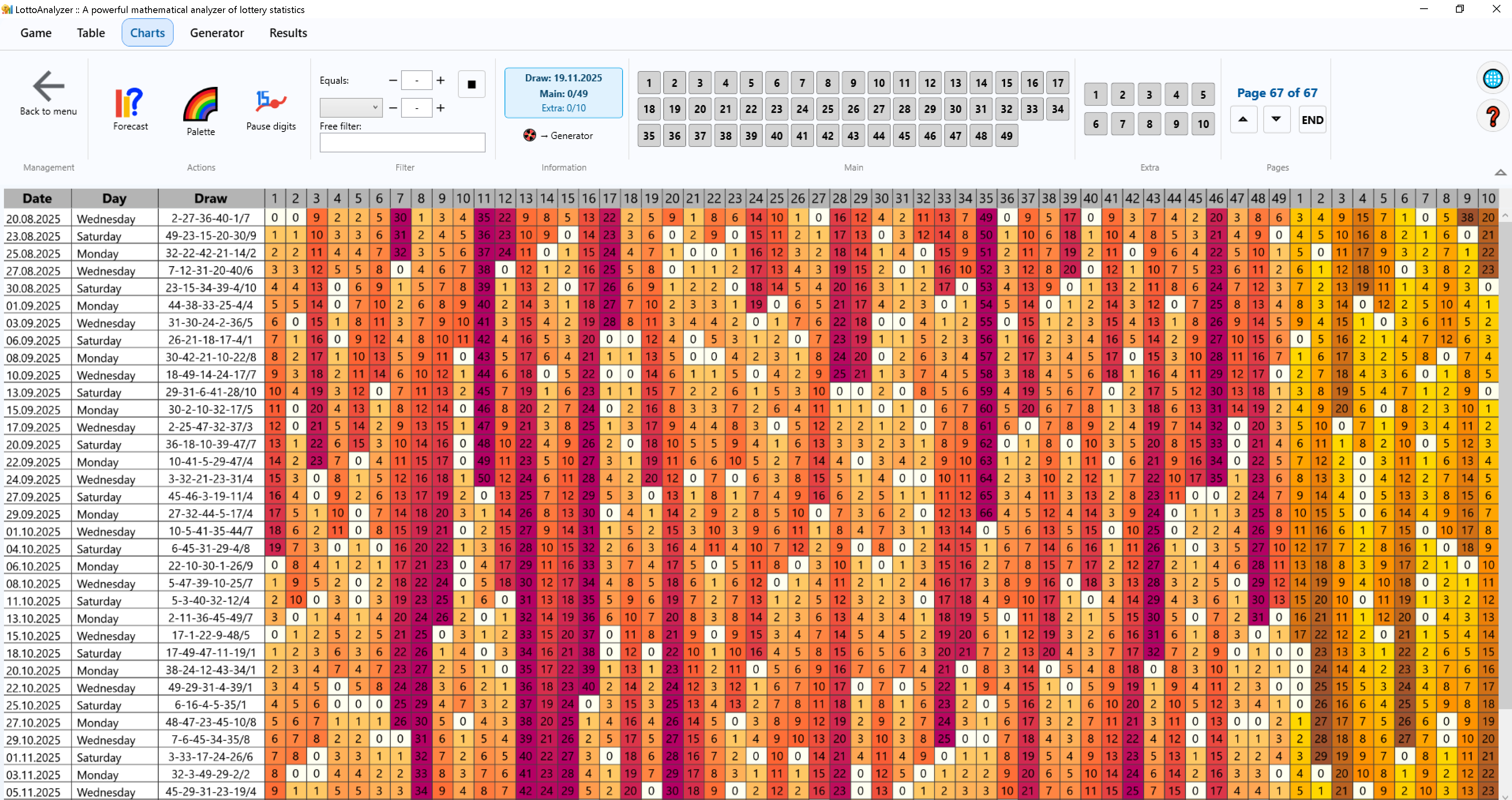Toggle main number 23 in the grid

(776, 109)
